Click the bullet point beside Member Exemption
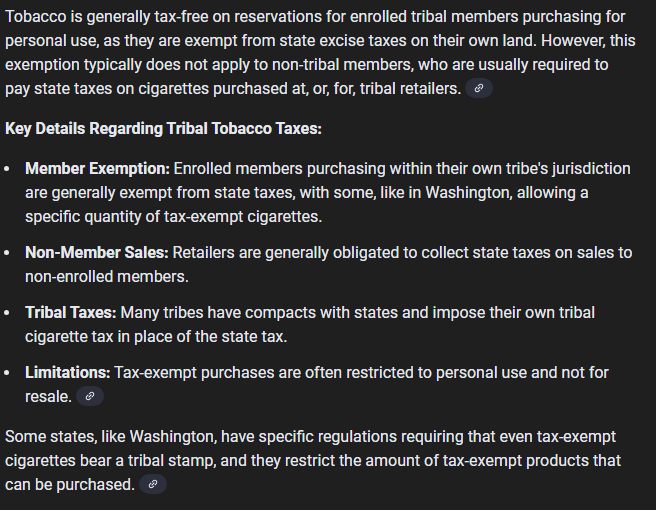Viewport: 656px width, 510px height. tap(7, 169)
